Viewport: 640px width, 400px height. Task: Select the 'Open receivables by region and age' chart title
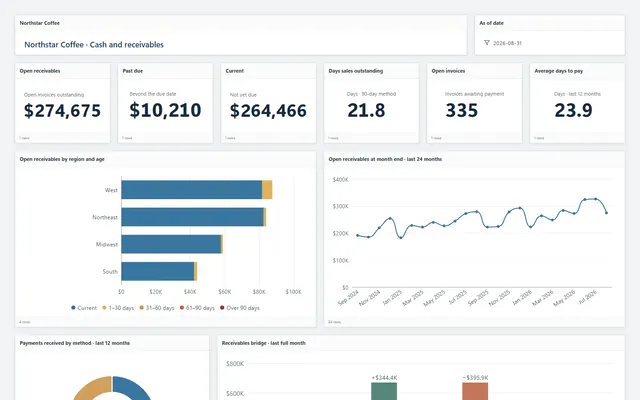pyautogui.click(x=62, y=159)
